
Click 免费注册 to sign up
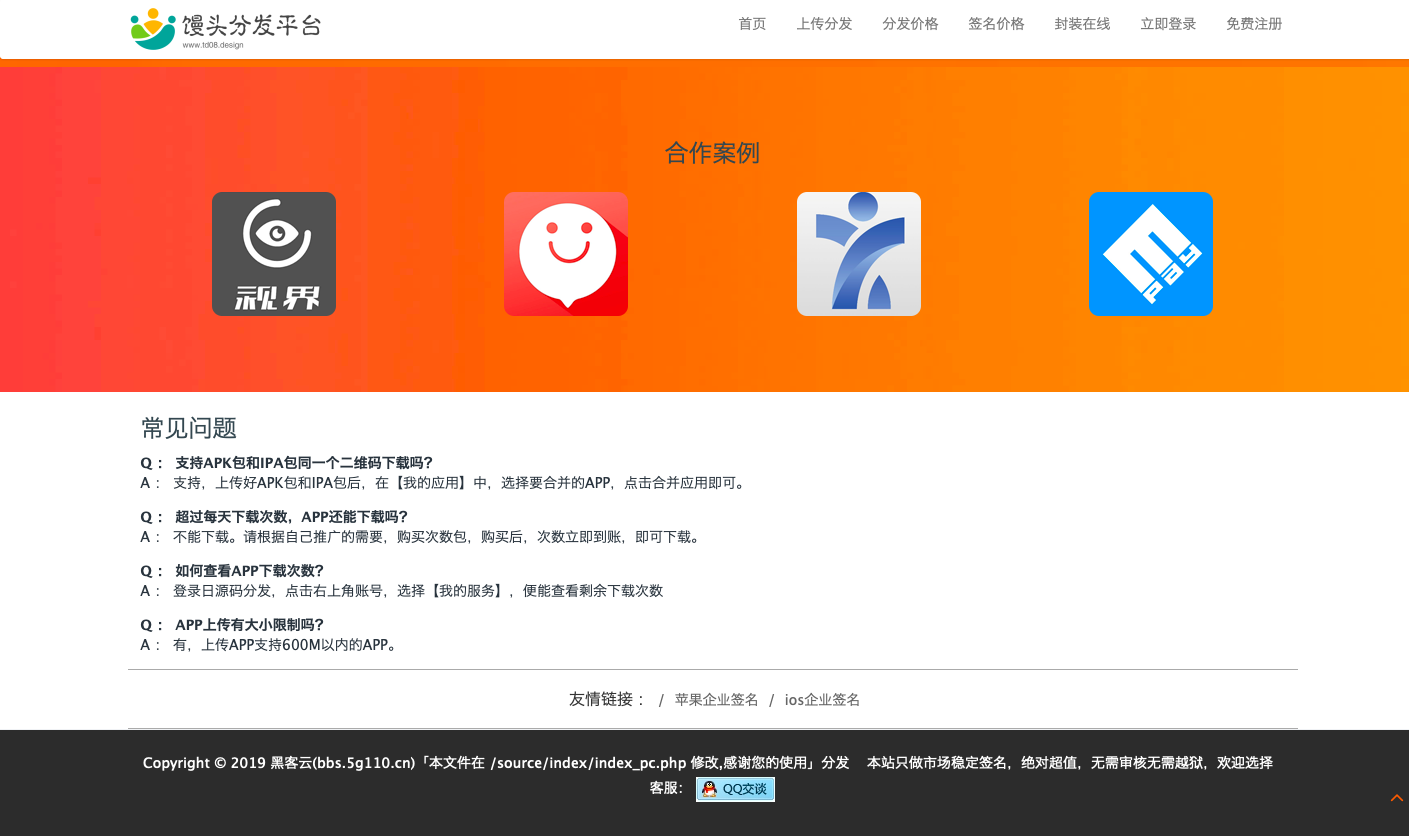coord(1254,24)
